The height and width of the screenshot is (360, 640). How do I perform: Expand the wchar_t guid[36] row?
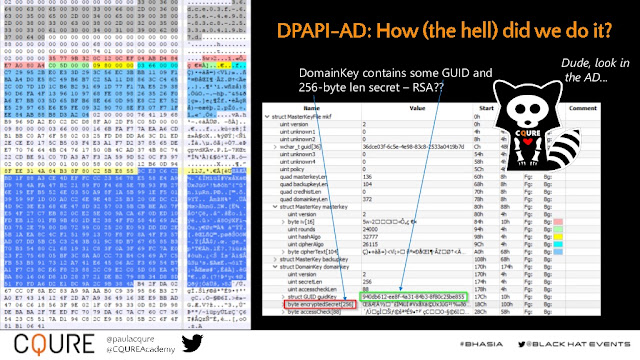coord(275,147)
